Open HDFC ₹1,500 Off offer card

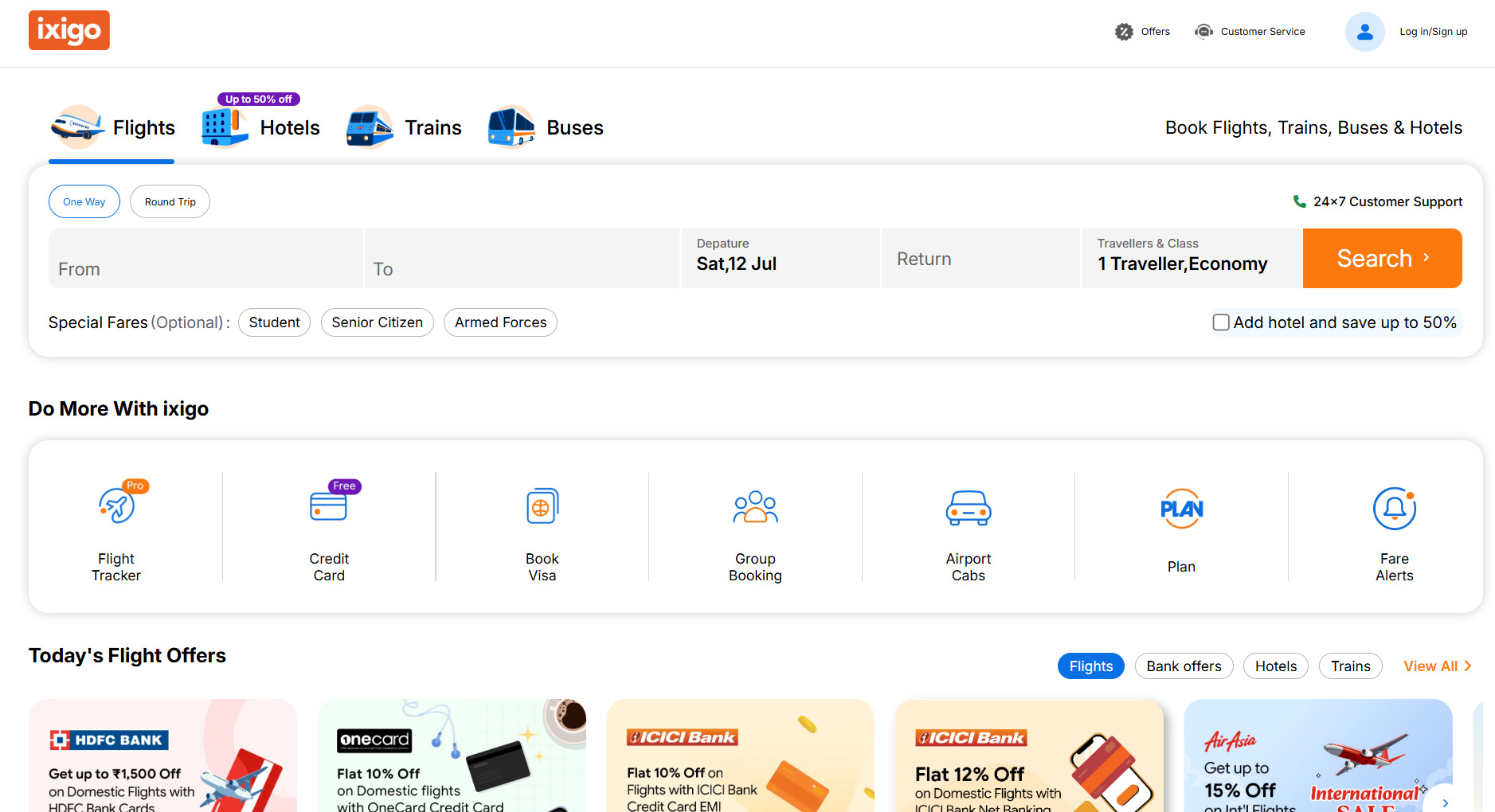[x=163, y=755]
